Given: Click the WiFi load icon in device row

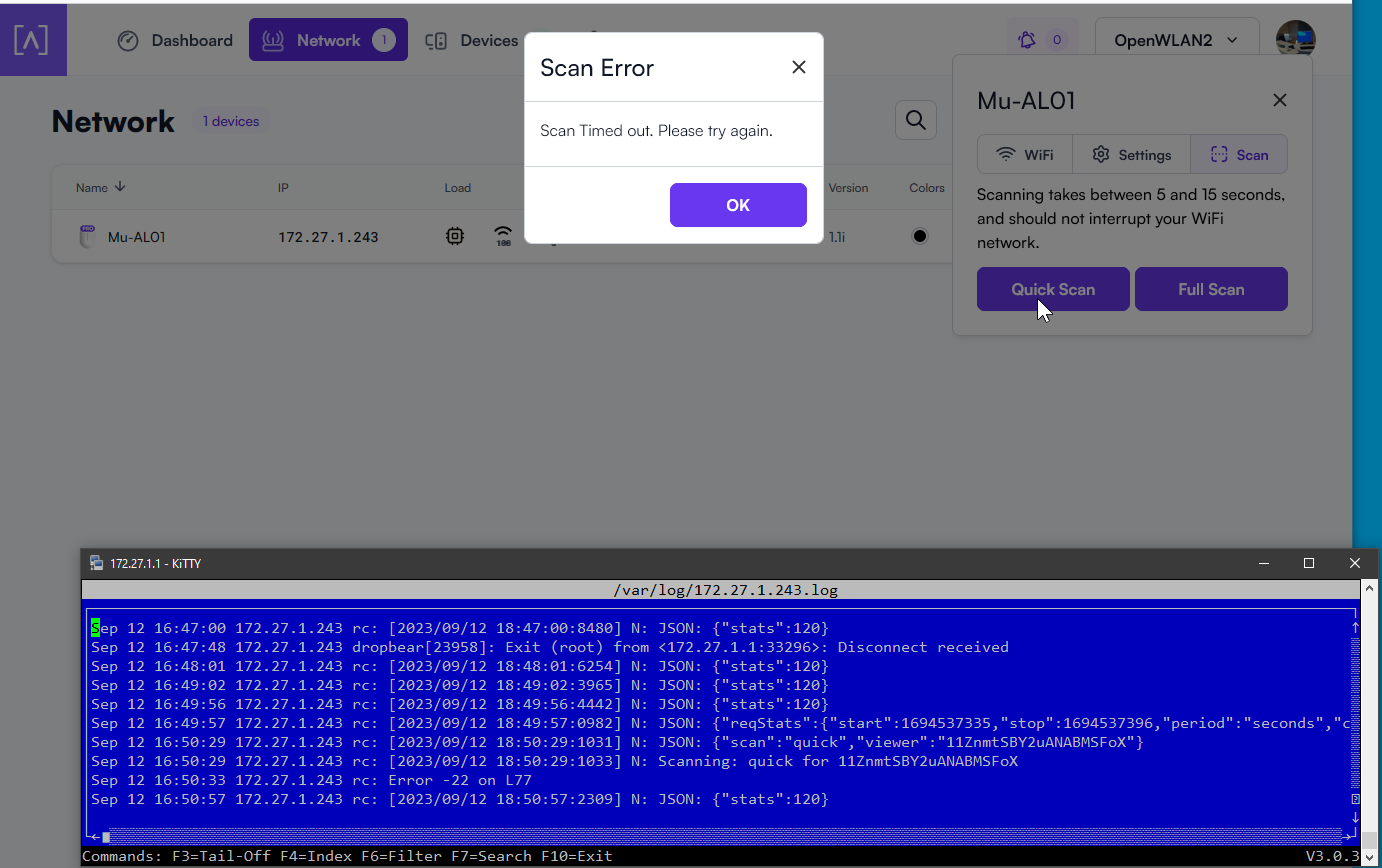Looking at the screenshot, I should 503,236.
